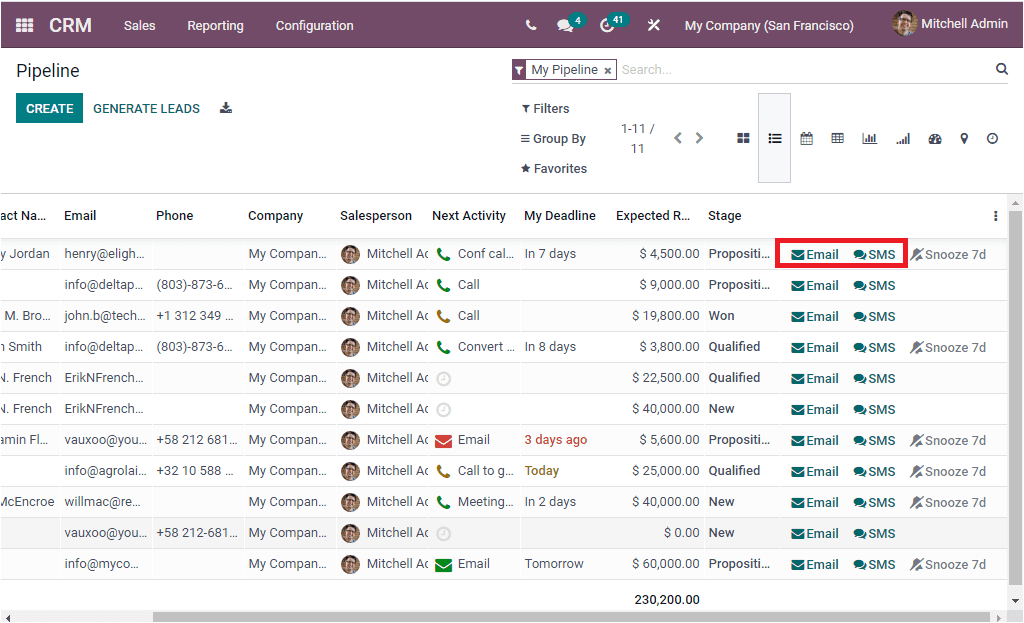
Task: Open the softphone via phone icon
Action: point(531,25)
